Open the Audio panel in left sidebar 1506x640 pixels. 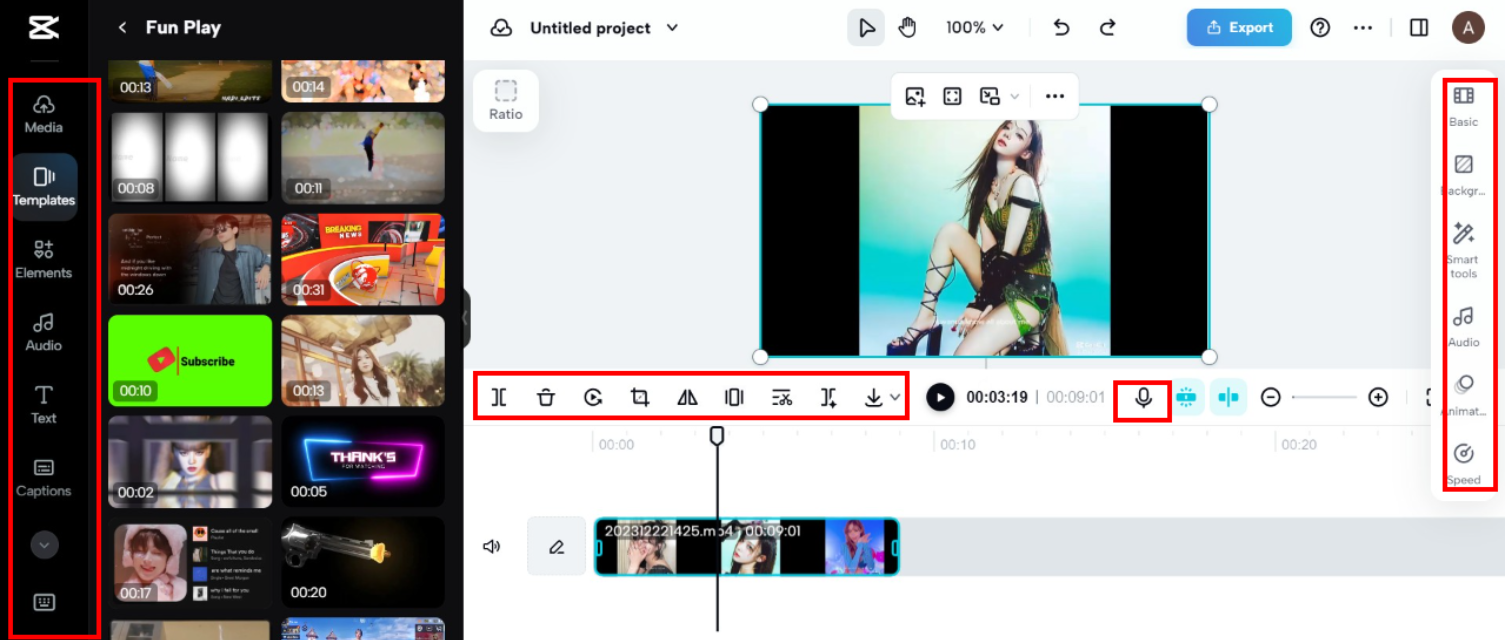tap(43, 332)
